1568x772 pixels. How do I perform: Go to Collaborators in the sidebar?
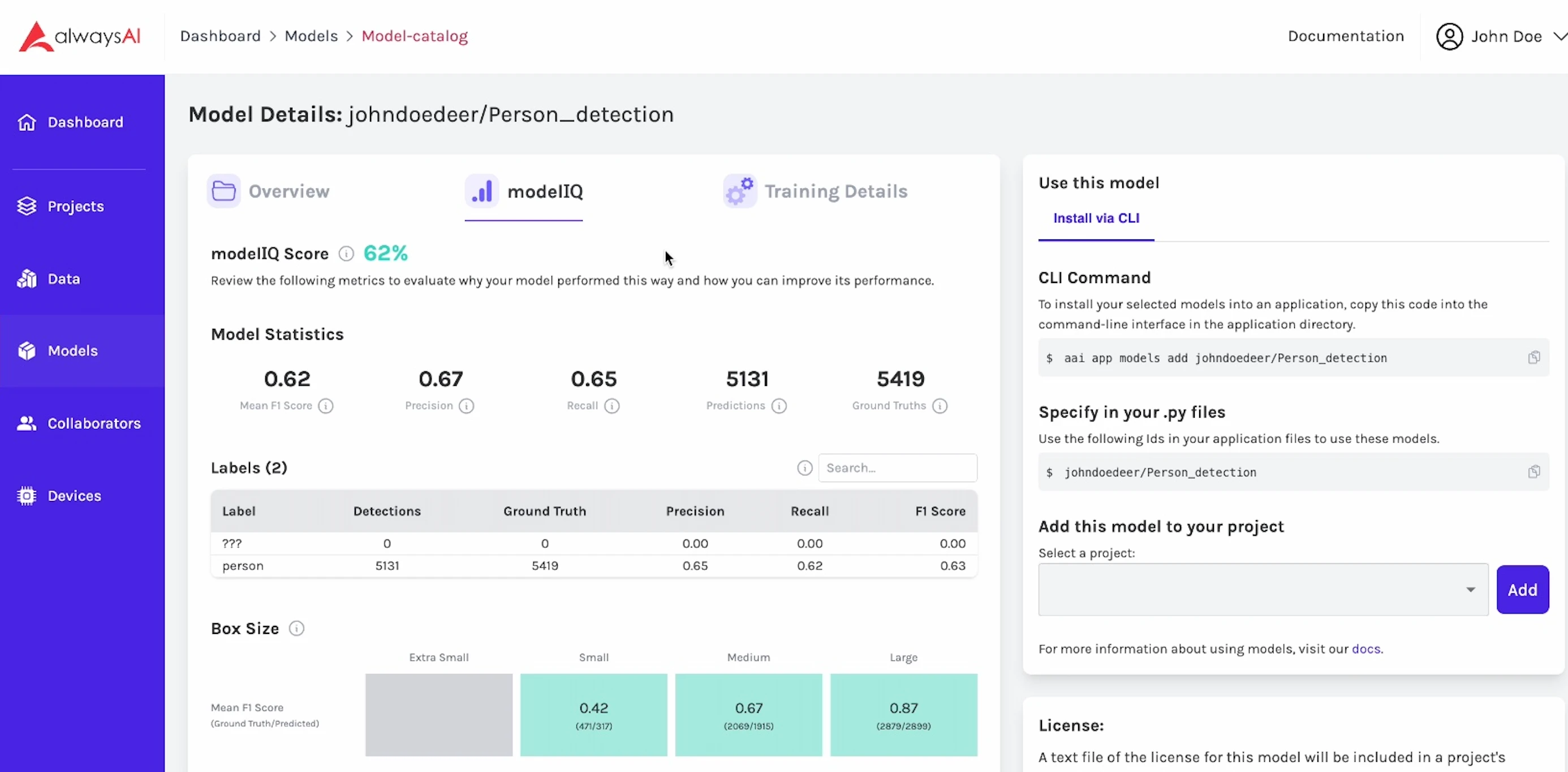coord(94,423)
